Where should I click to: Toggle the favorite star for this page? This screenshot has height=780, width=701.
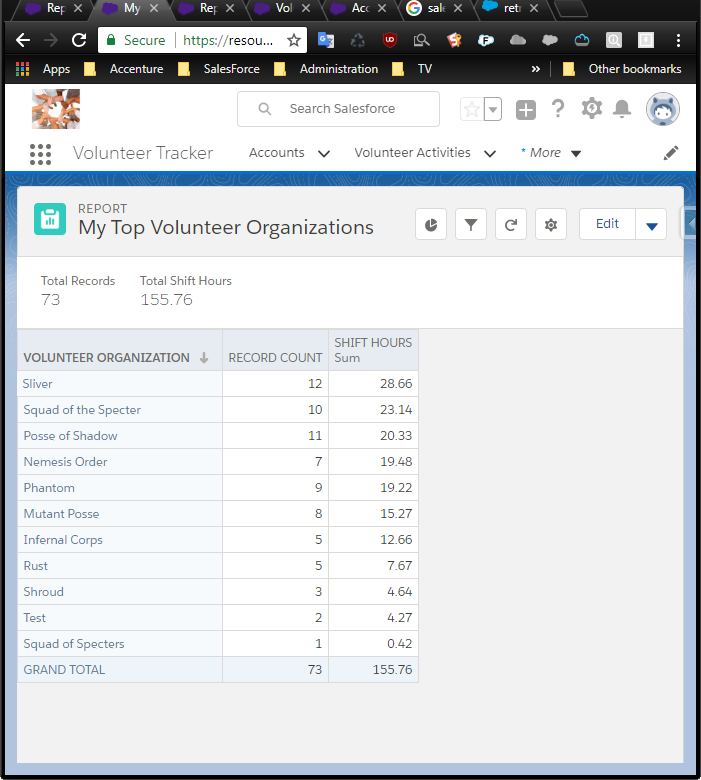(472, 109)
